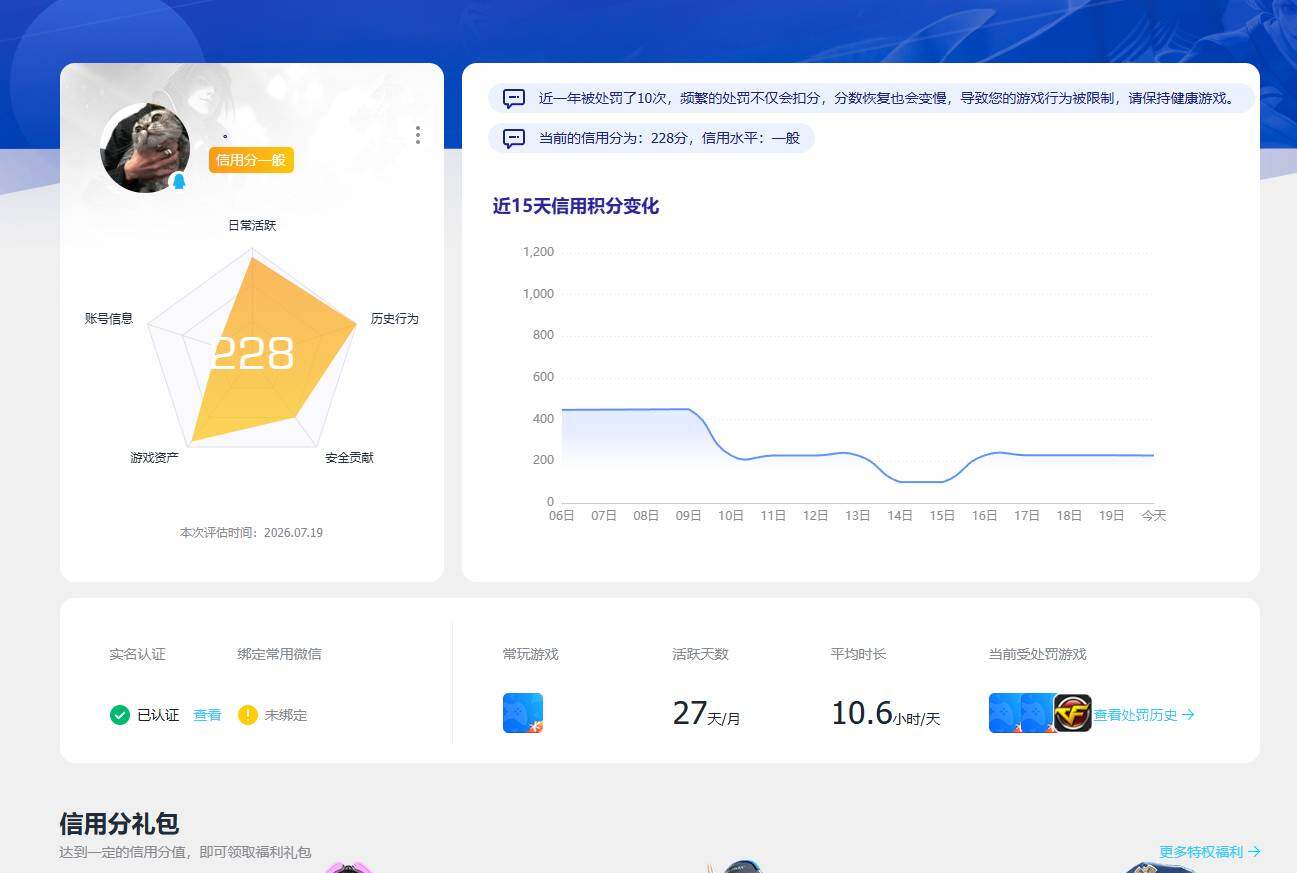Click the 实名认证 label
Viewport: 1297px width, 873px height.
pyautogui.click(x=137, y=654)
